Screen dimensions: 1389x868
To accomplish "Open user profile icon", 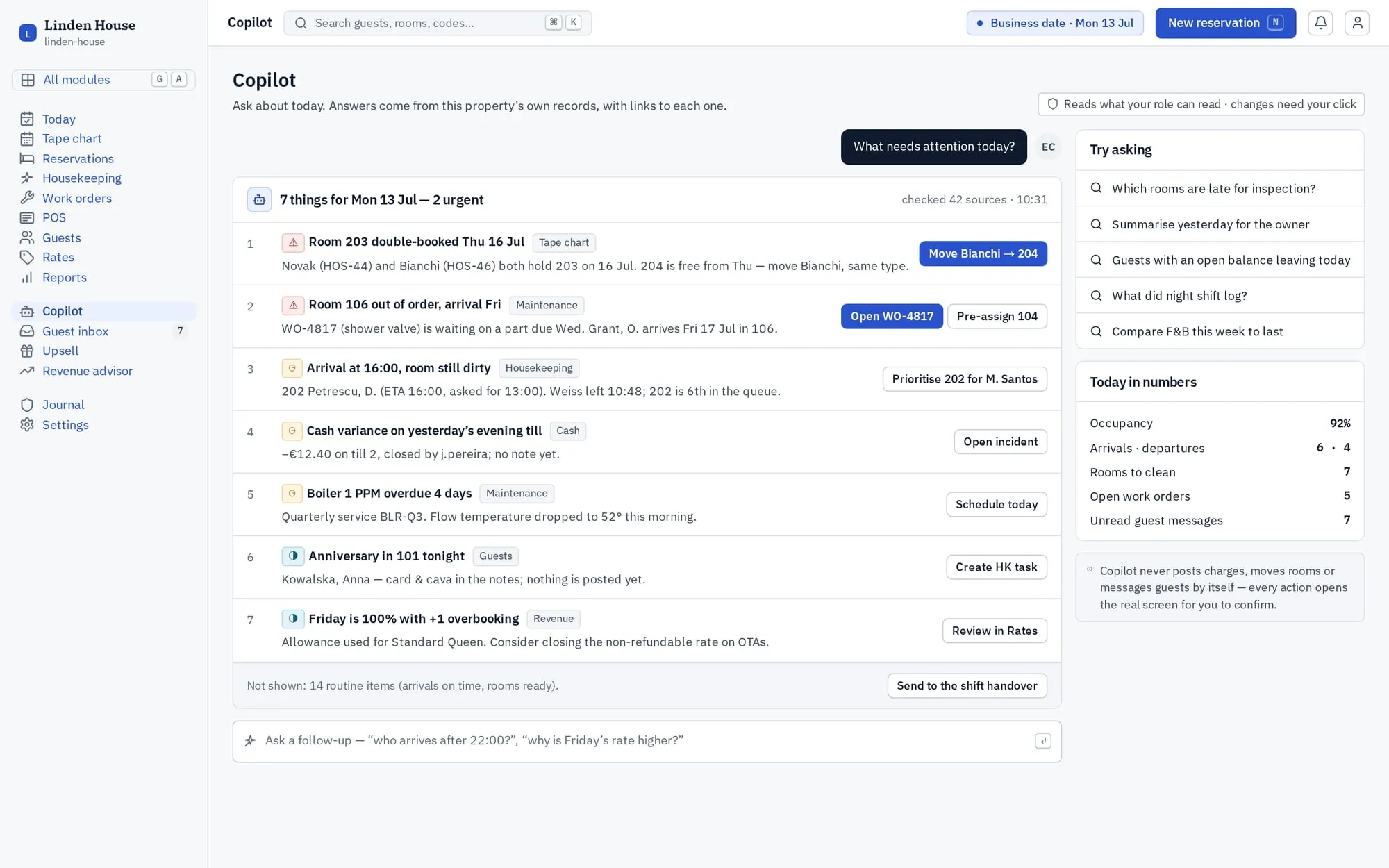I will (x=1357, y=23).
